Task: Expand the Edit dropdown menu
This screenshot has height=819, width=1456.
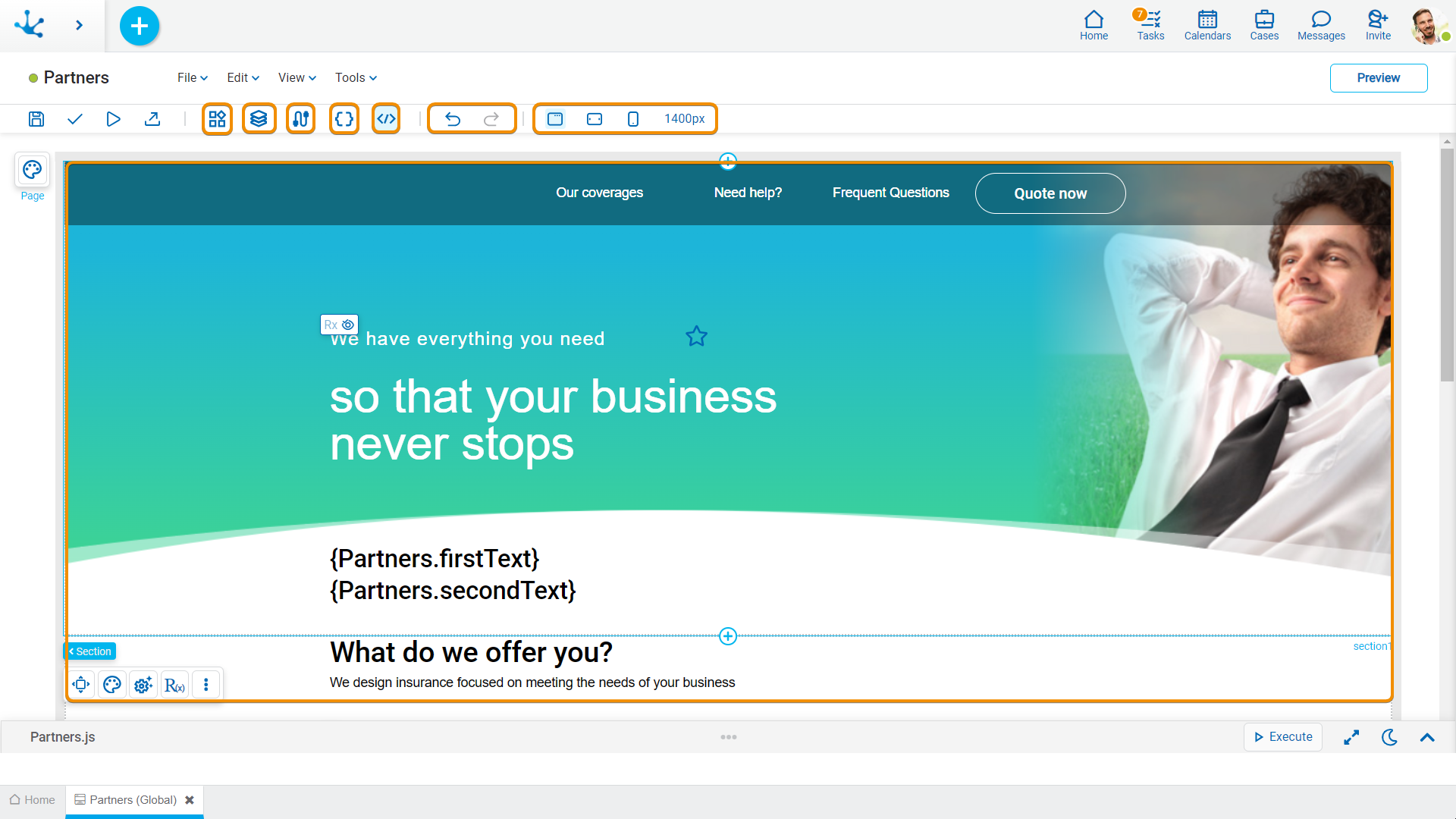Action: point(242,78)
